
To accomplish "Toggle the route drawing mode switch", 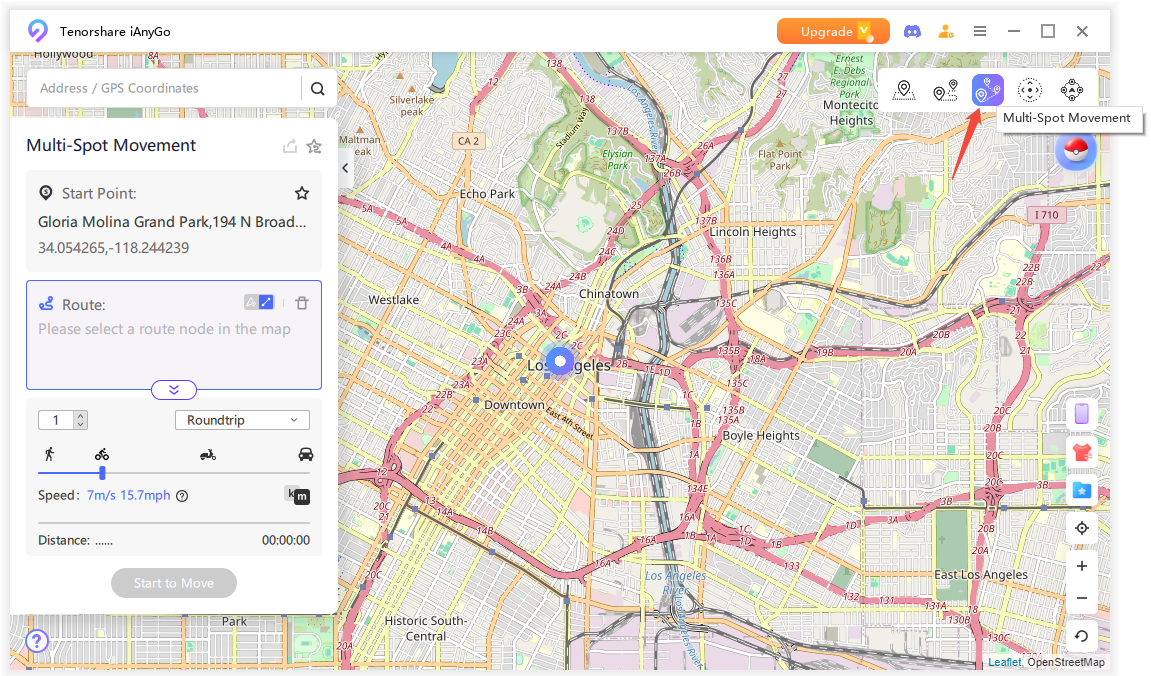I will tap(259, 302).
